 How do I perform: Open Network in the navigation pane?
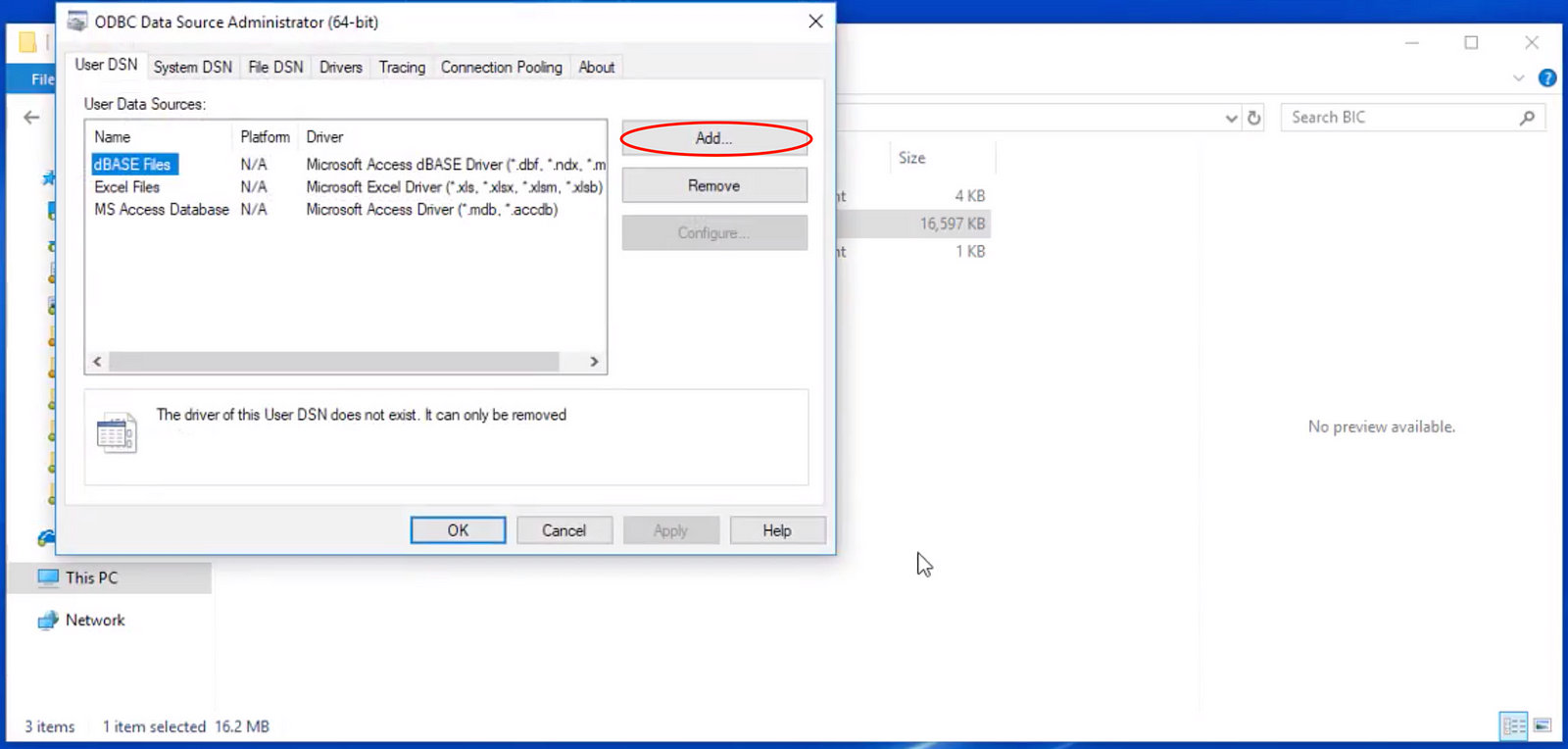94,621
